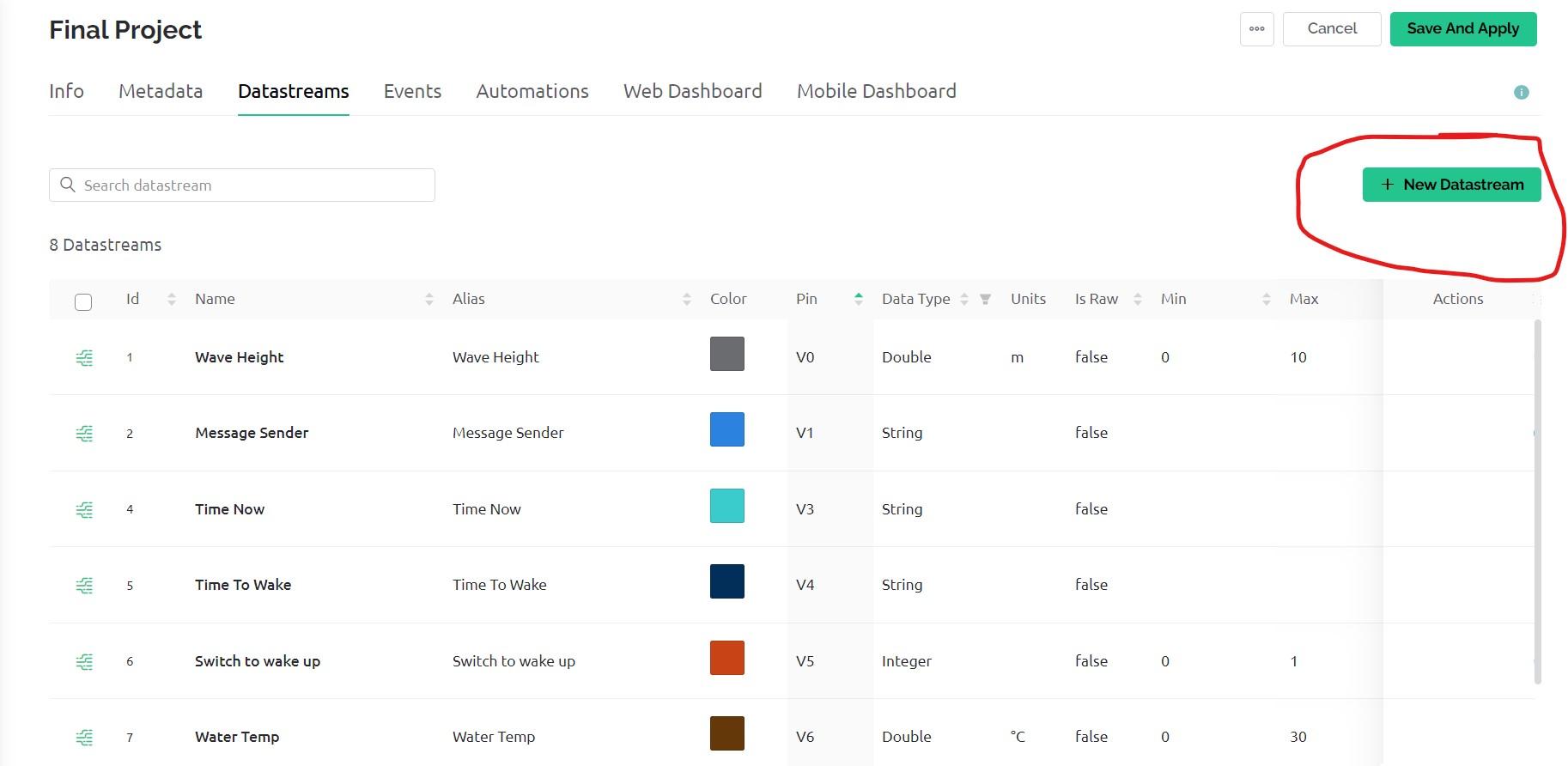
Task: Switch to the Events tab
Action: (x=412, y=91)
